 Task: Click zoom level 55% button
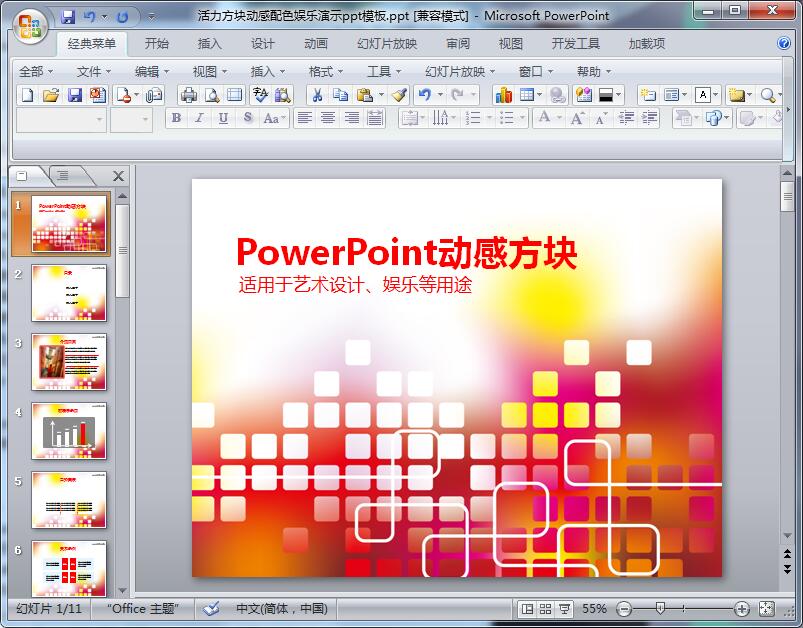pos(594,609)
